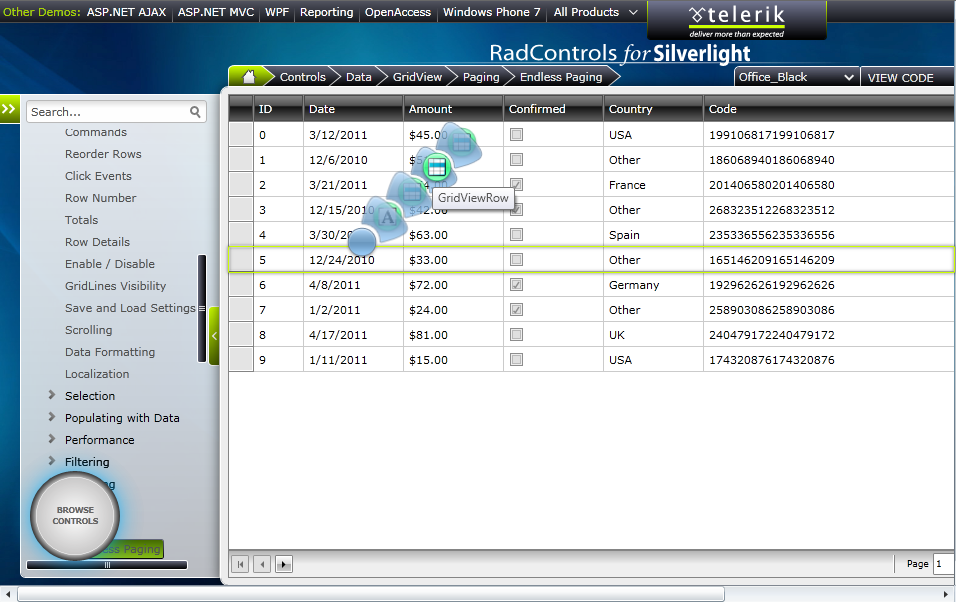The width and height of the screenshot is (956, 602).
Task: Toggle Confirmed checkbox for ID 9
Action: (516, 359)
